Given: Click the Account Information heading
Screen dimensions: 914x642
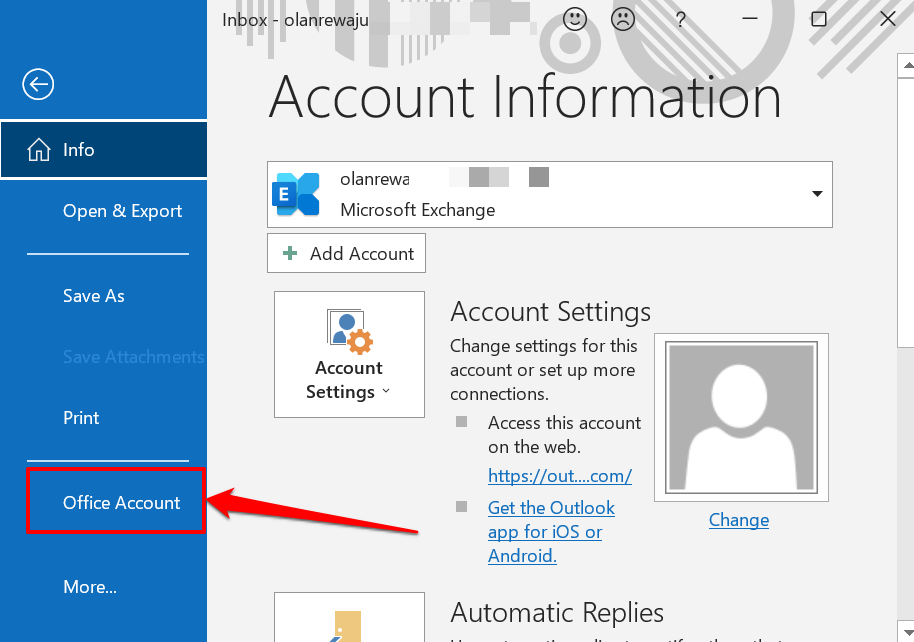Looking at the screenshot, I should [525, 97].
